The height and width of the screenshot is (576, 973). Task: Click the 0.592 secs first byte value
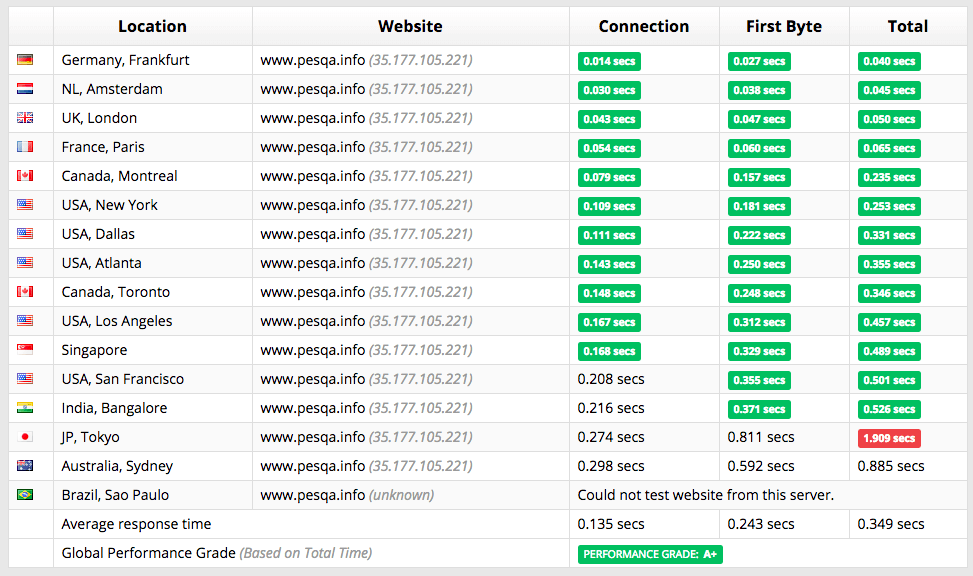761,466
